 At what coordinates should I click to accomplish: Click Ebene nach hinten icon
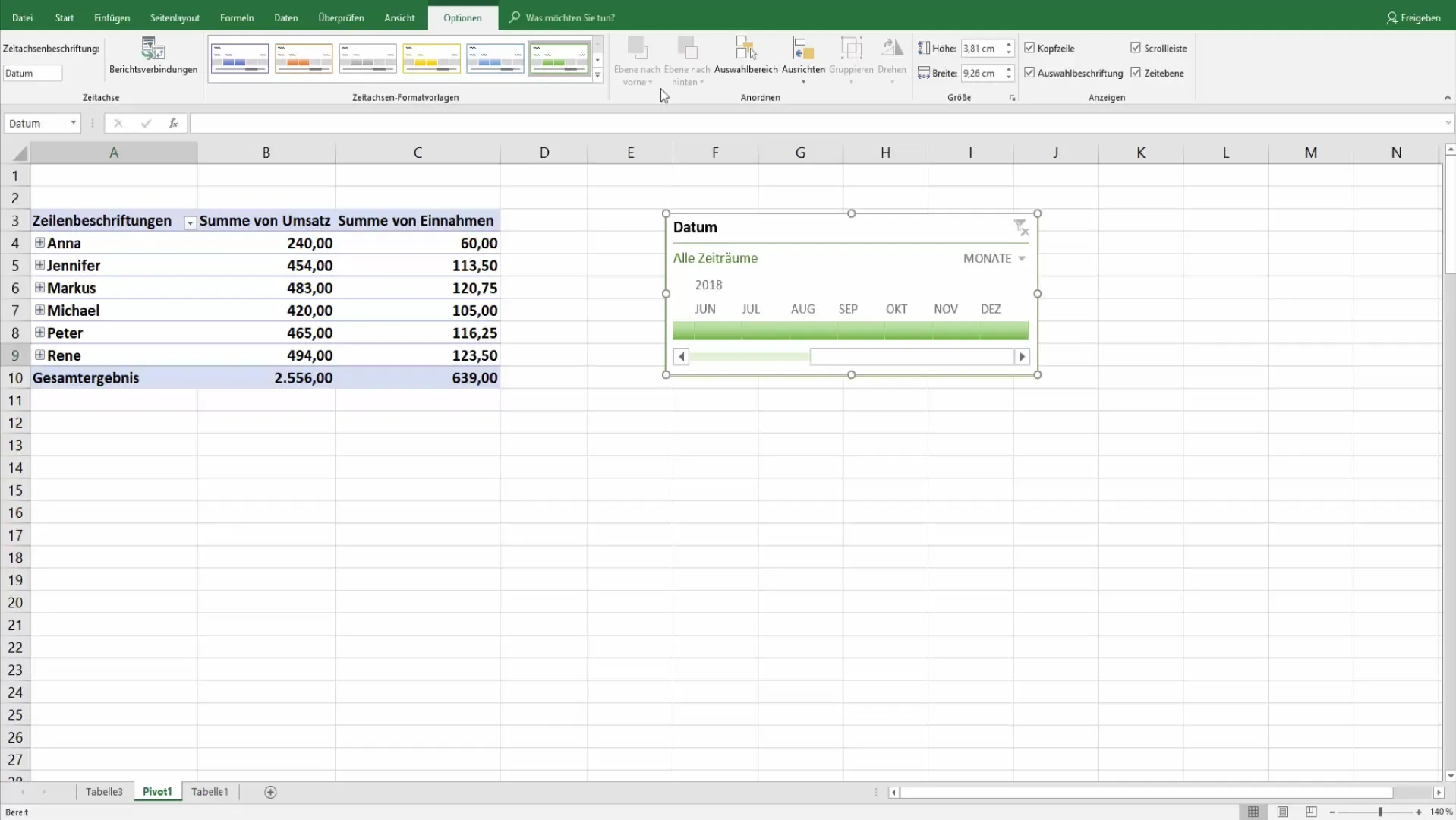click(x=687, y=49)
